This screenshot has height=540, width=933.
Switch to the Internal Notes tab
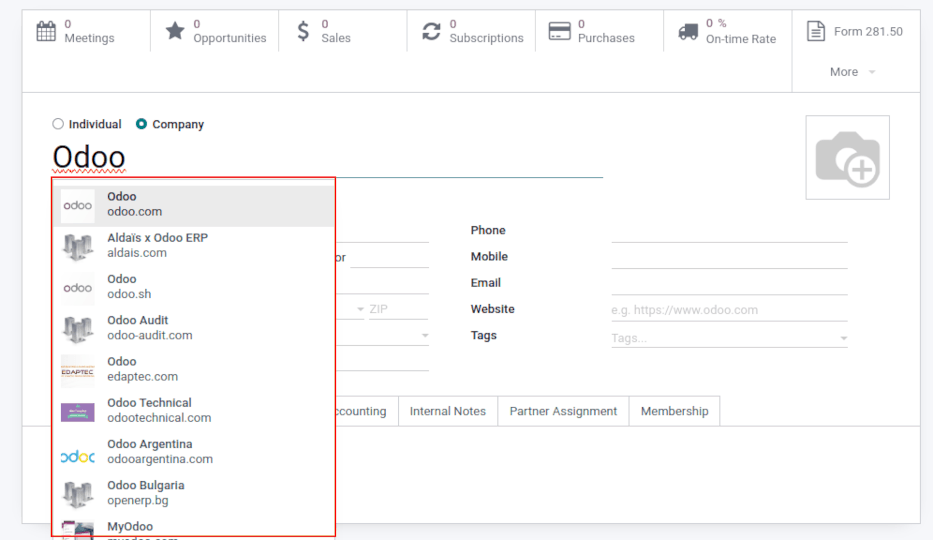(x=447, y=411)
